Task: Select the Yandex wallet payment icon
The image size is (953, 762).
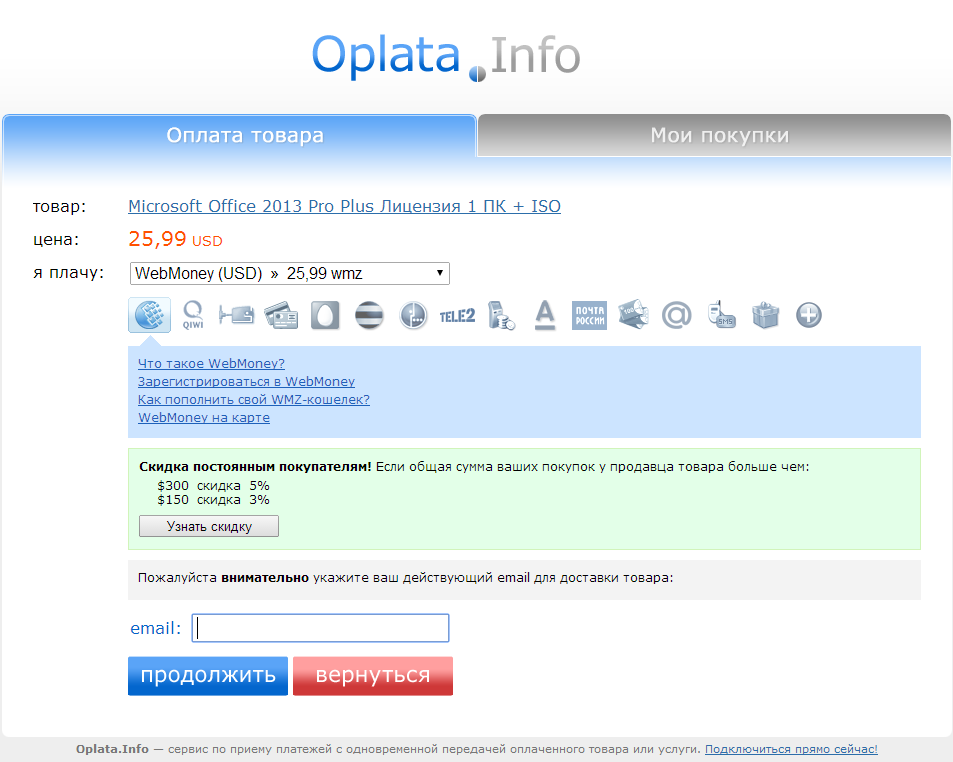Action: point(236,315)
